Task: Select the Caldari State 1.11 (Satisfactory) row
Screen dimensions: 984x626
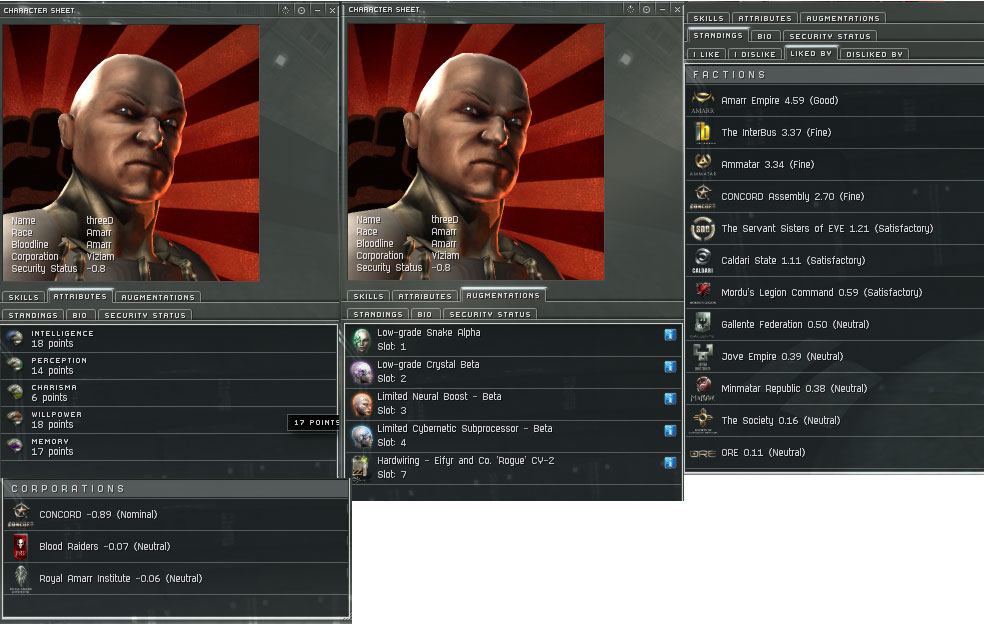Action: click(835, 261)
